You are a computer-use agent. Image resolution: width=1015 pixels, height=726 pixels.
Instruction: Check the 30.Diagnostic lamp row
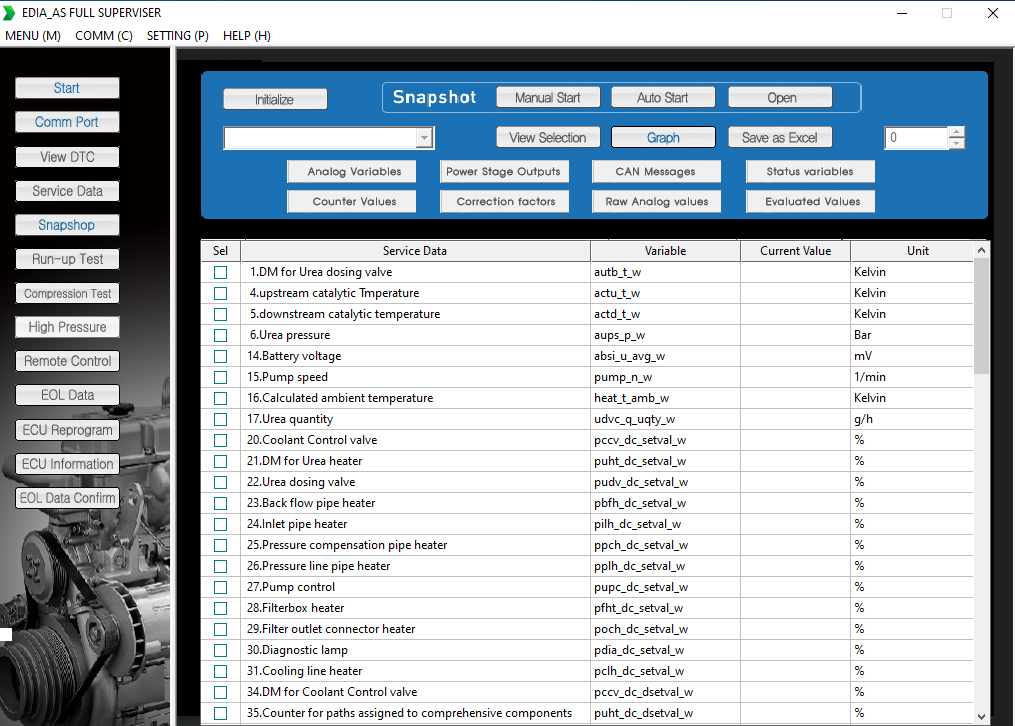221,650
